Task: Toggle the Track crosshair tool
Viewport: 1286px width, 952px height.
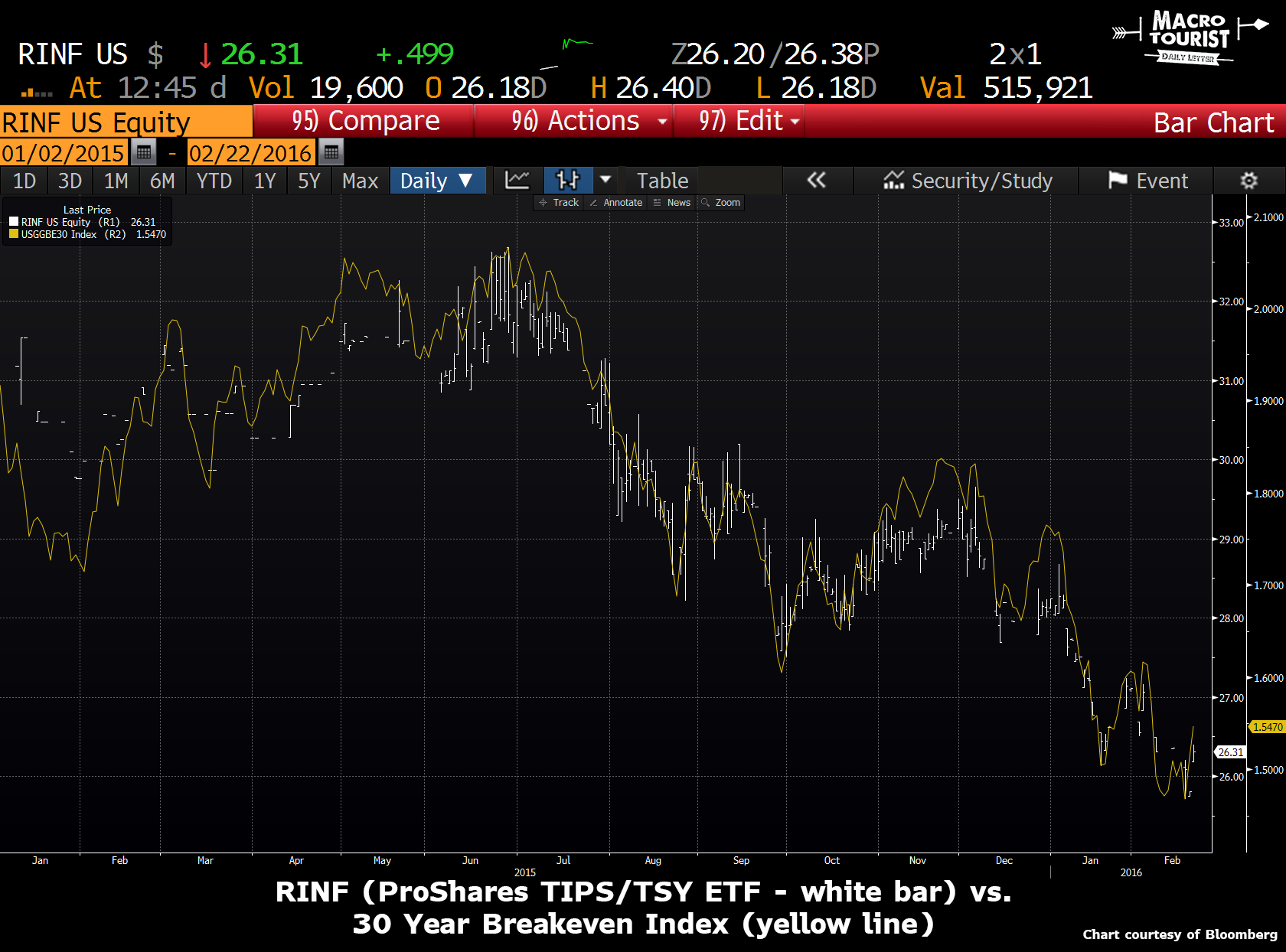Action: tap(559, 203)
